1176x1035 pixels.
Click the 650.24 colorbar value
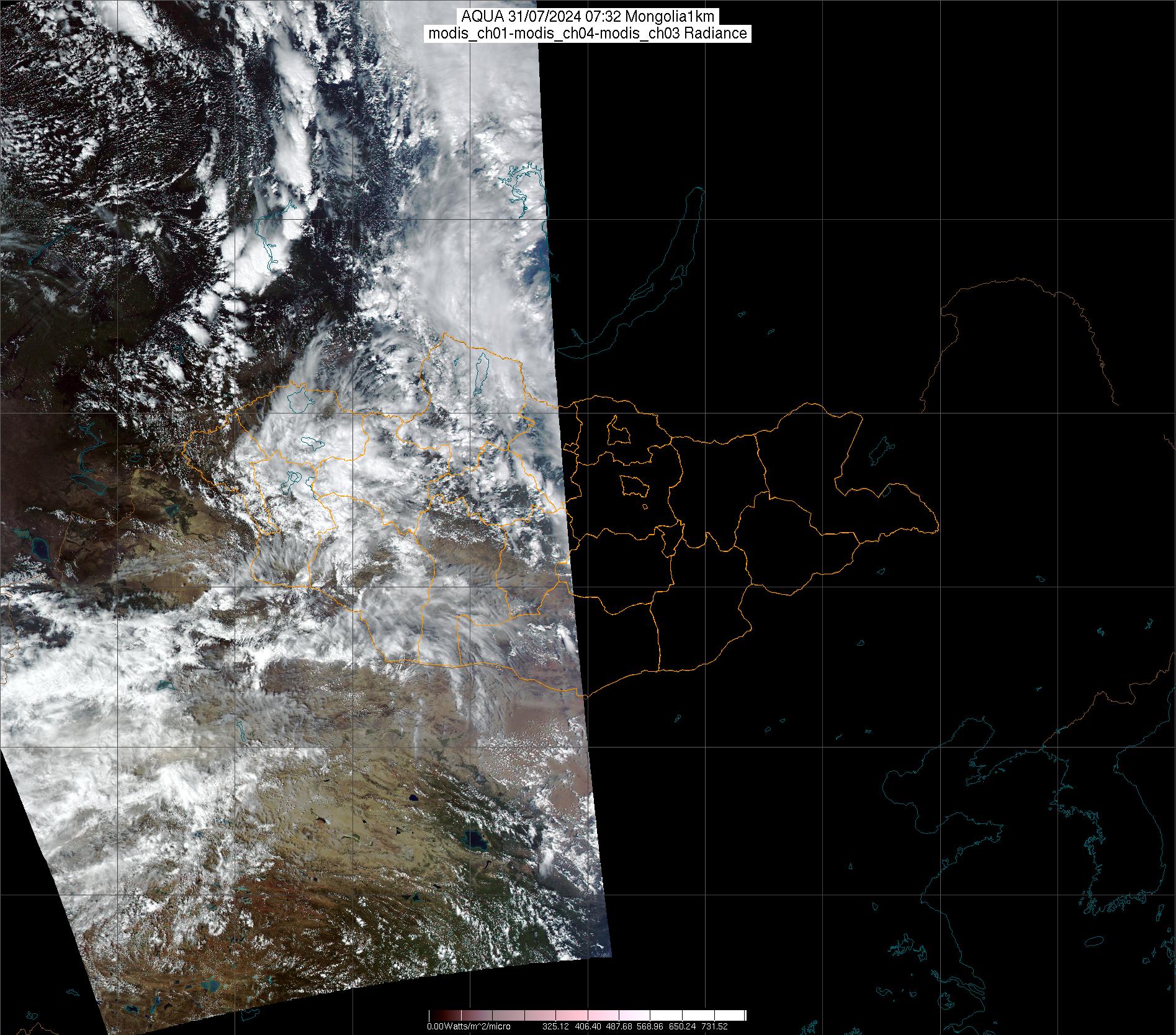pos(682,1026)
